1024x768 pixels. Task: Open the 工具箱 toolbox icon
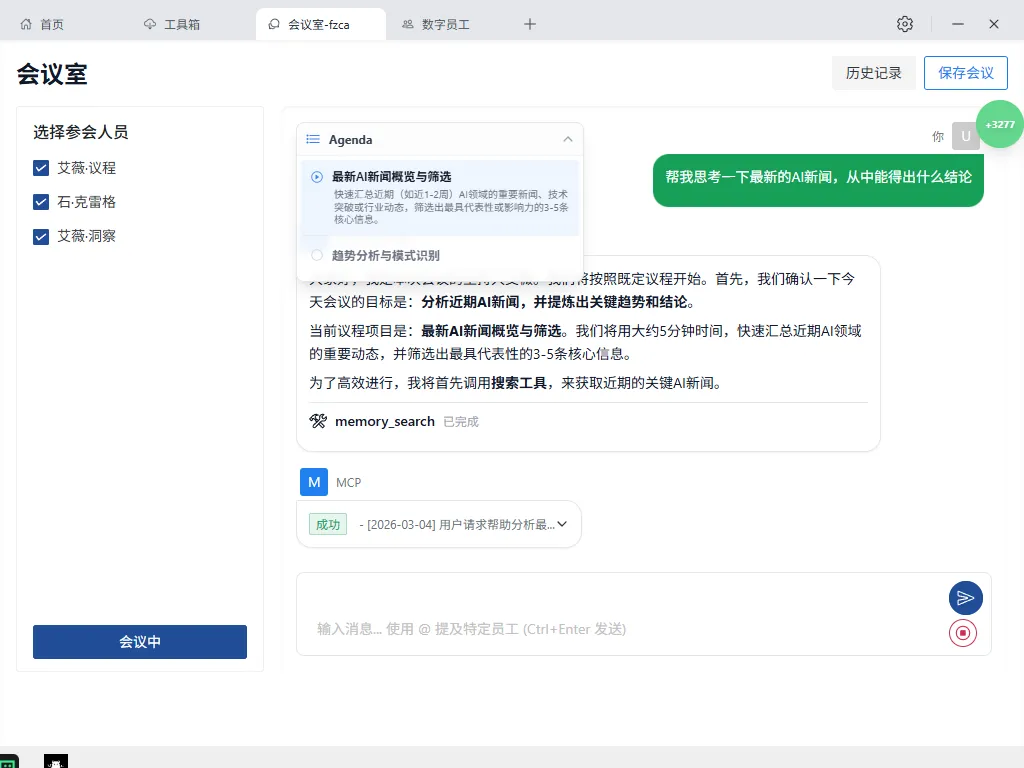148,23
